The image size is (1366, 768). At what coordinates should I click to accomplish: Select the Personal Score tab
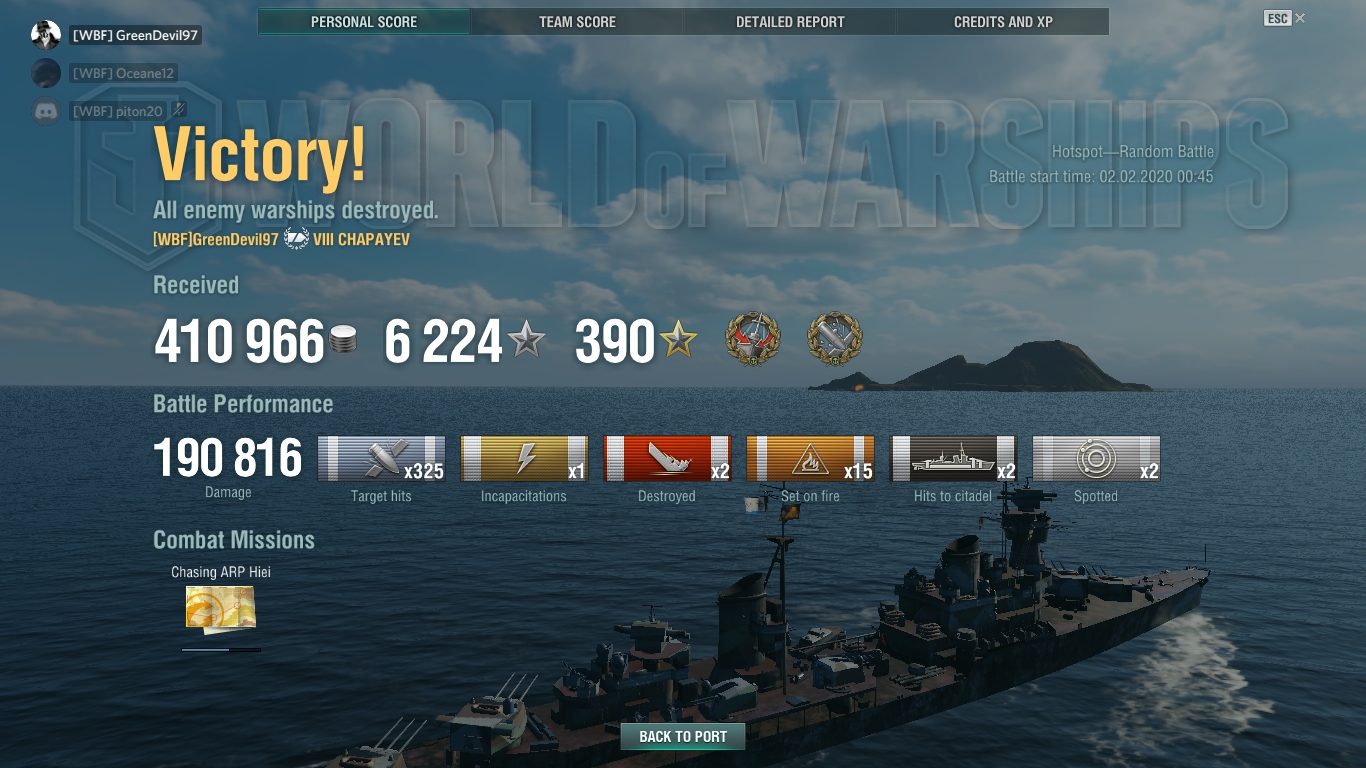click(x=364, y=21)
